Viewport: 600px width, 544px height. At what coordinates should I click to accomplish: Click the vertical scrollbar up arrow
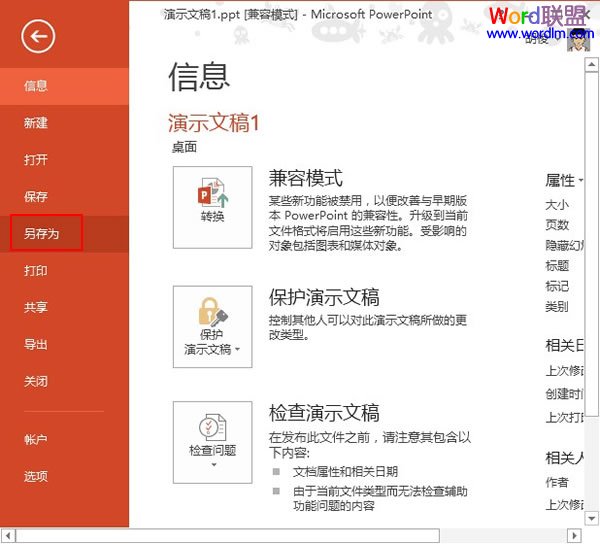point(592,65)
